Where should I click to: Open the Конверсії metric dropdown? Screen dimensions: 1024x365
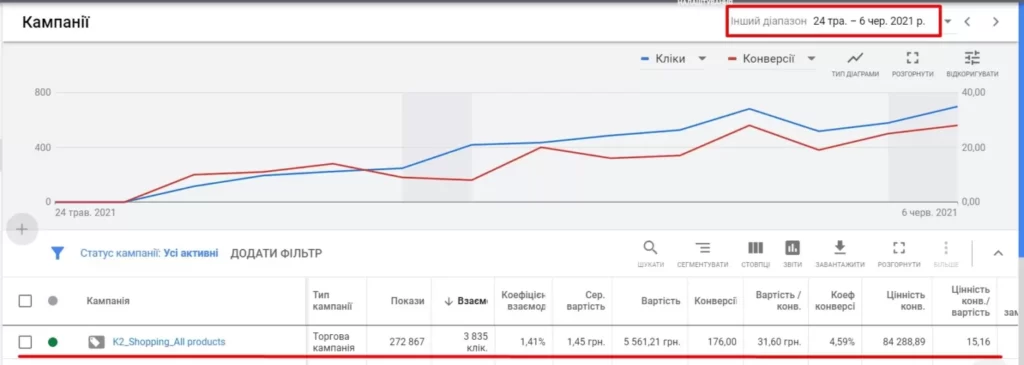pyautogui.click(x=811, y=59)
